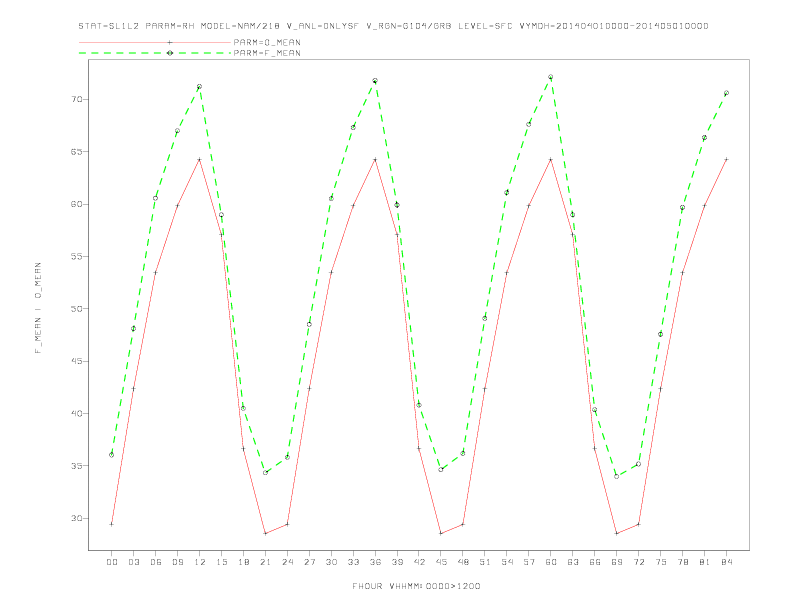Click the FHOUR VHHMM:0000>1200 axis caption

(416, 586)
